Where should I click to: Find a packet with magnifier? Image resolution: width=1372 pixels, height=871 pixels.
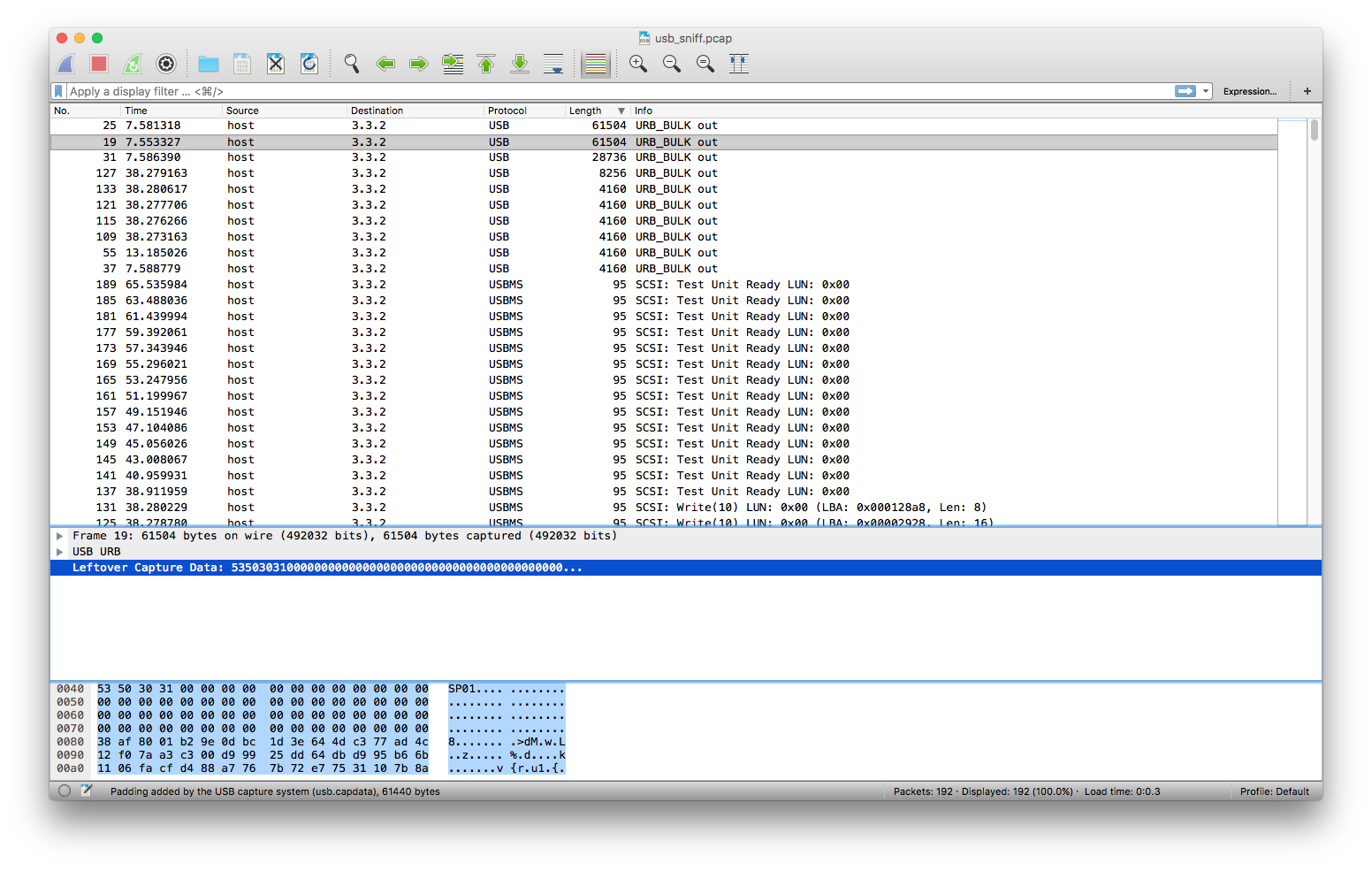[352, 64]
